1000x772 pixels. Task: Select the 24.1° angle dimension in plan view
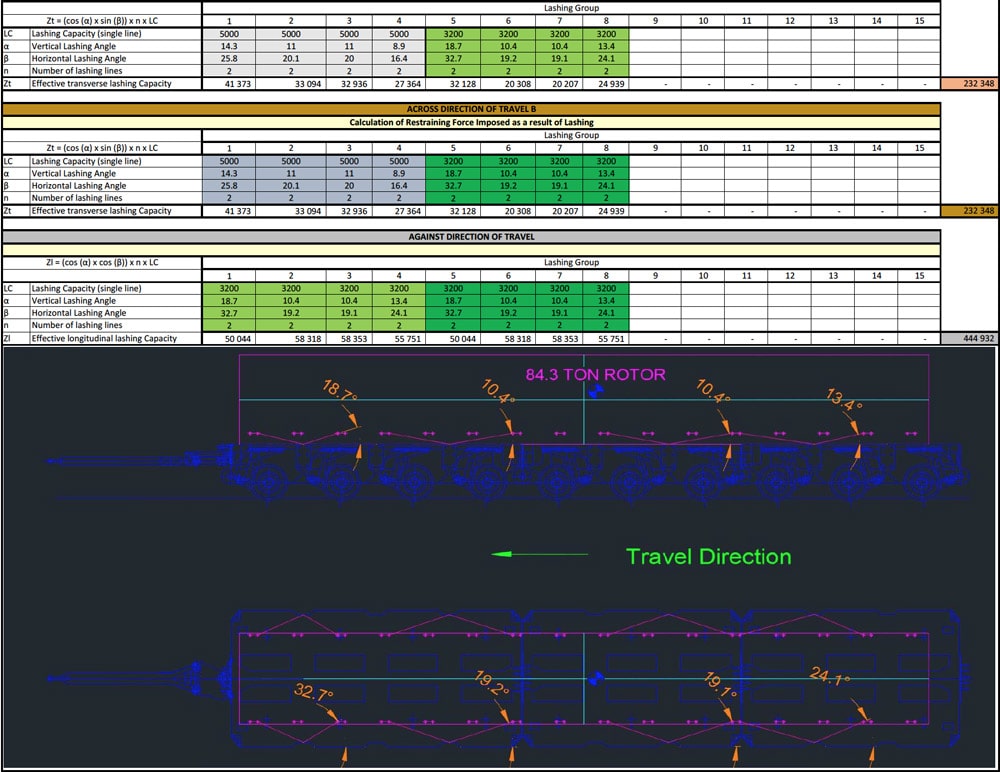pos(830,676)
